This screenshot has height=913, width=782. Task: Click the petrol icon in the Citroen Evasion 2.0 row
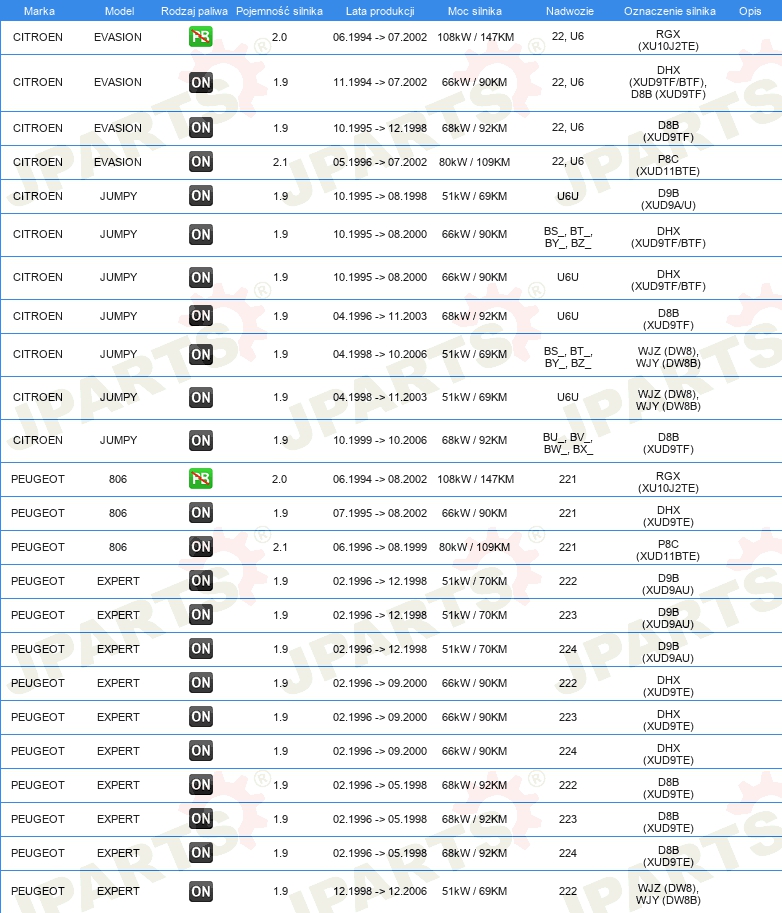(200, 37)
